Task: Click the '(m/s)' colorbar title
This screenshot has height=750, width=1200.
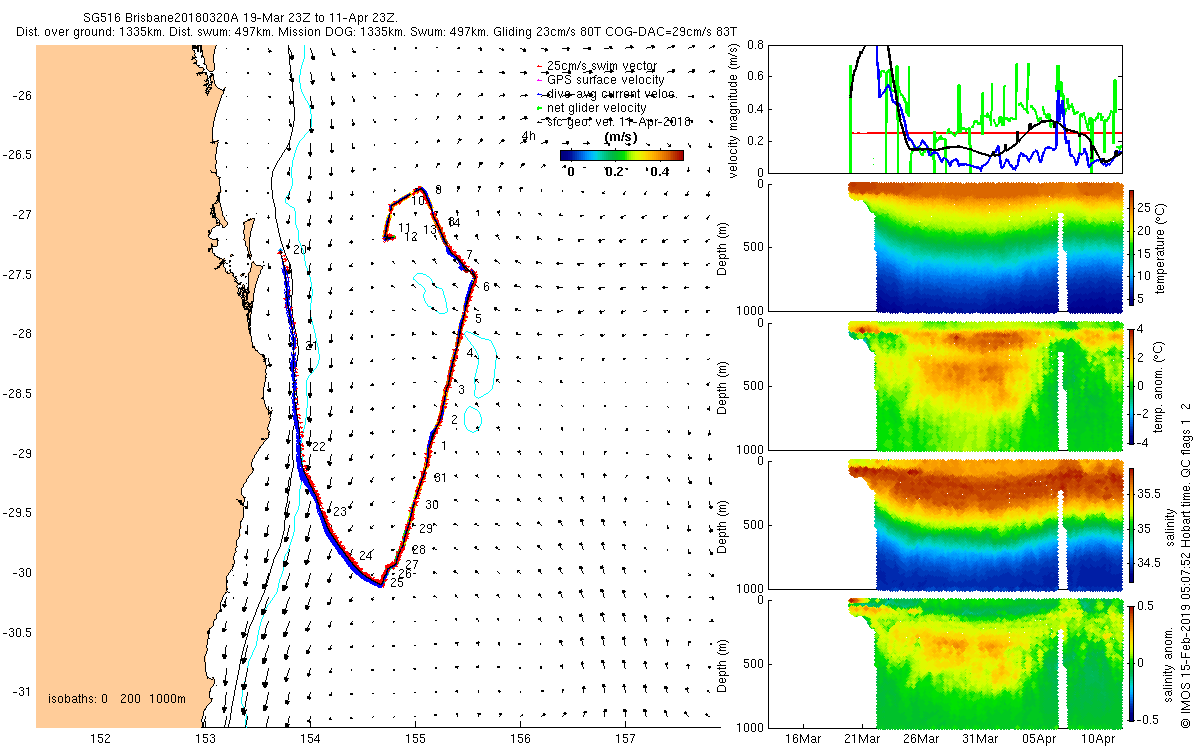Action: (621, 136)
